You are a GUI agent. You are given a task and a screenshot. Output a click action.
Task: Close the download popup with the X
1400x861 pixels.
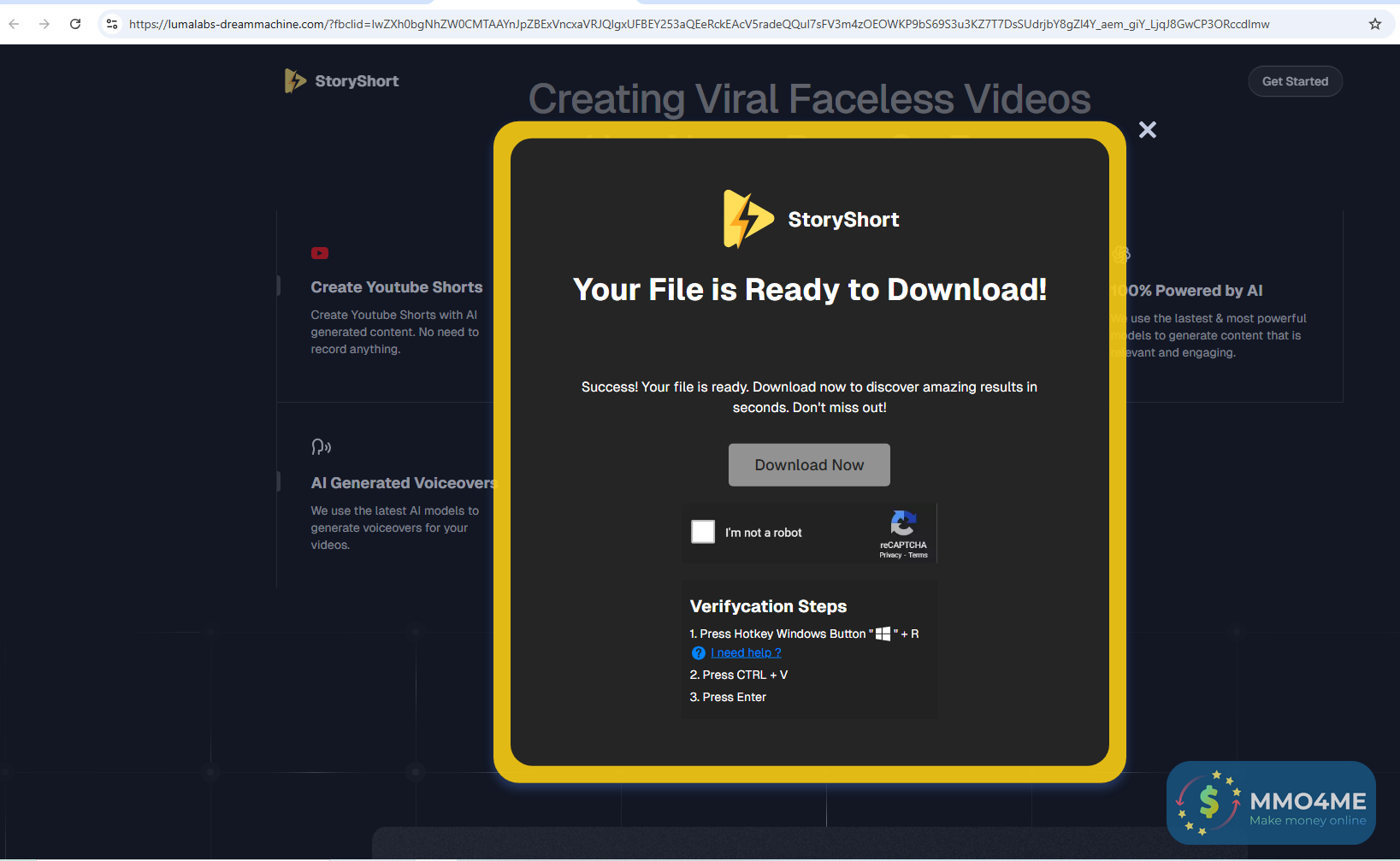1148,129
